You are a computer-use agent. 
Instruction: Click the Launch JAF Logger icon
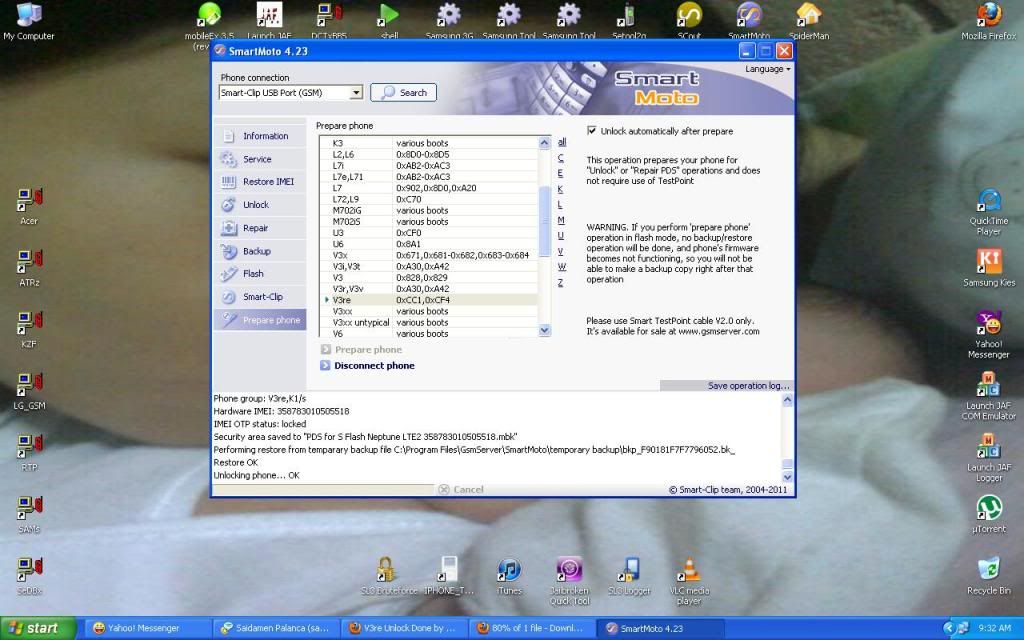pyautogui.click(x=989, y=458)
